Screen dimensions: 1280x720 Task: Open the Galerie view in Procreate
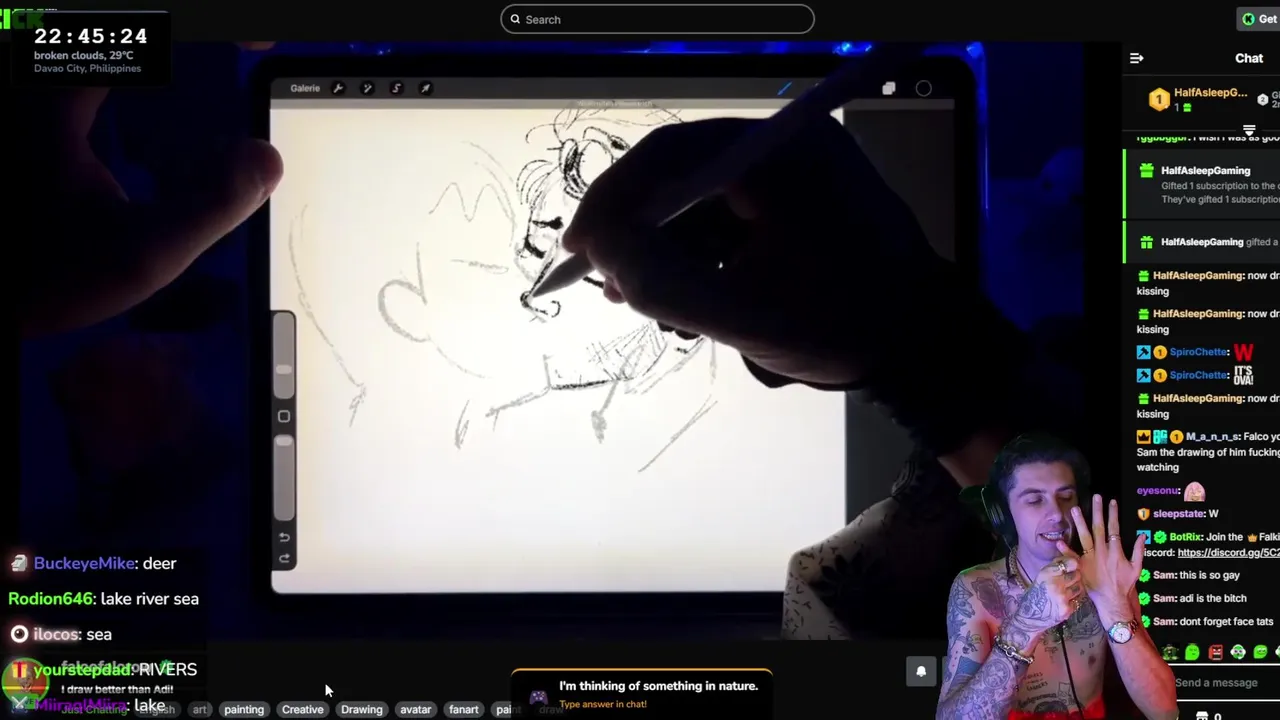click(x=305, y=88)
